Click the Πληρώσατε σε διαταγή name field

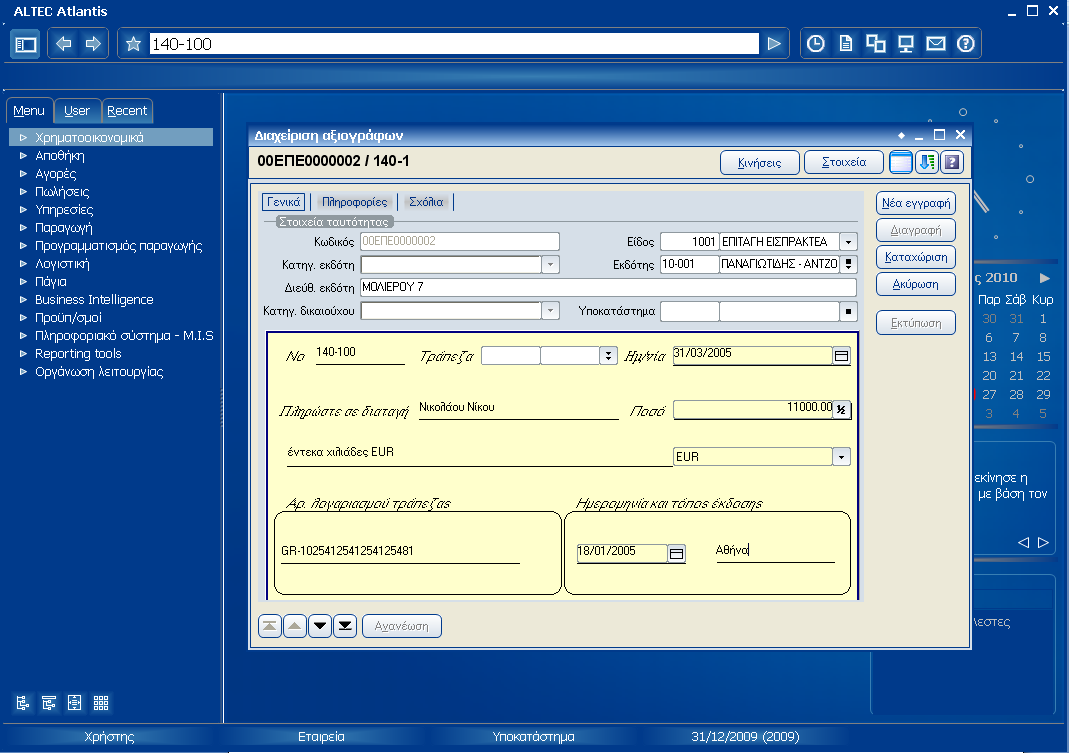[x=519, y=408]
